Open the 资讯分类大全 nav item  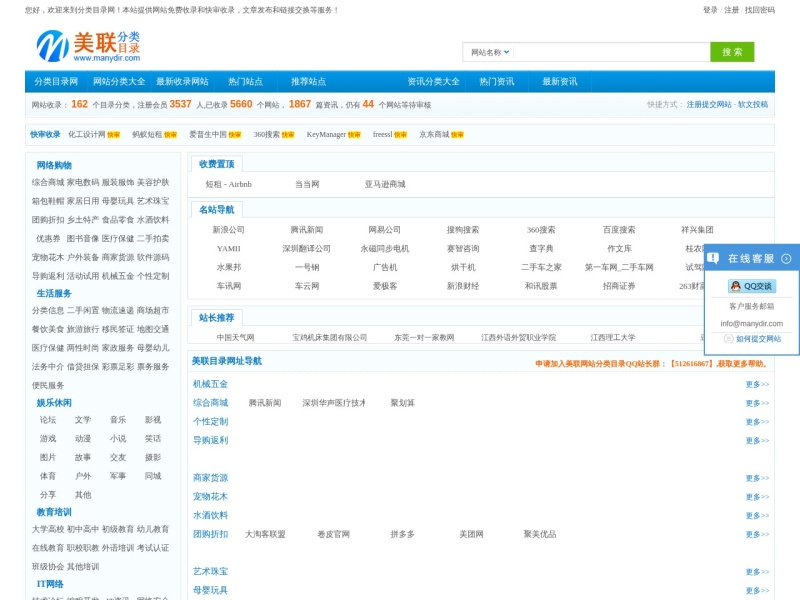pyautogui.click(x=433, y=82)
